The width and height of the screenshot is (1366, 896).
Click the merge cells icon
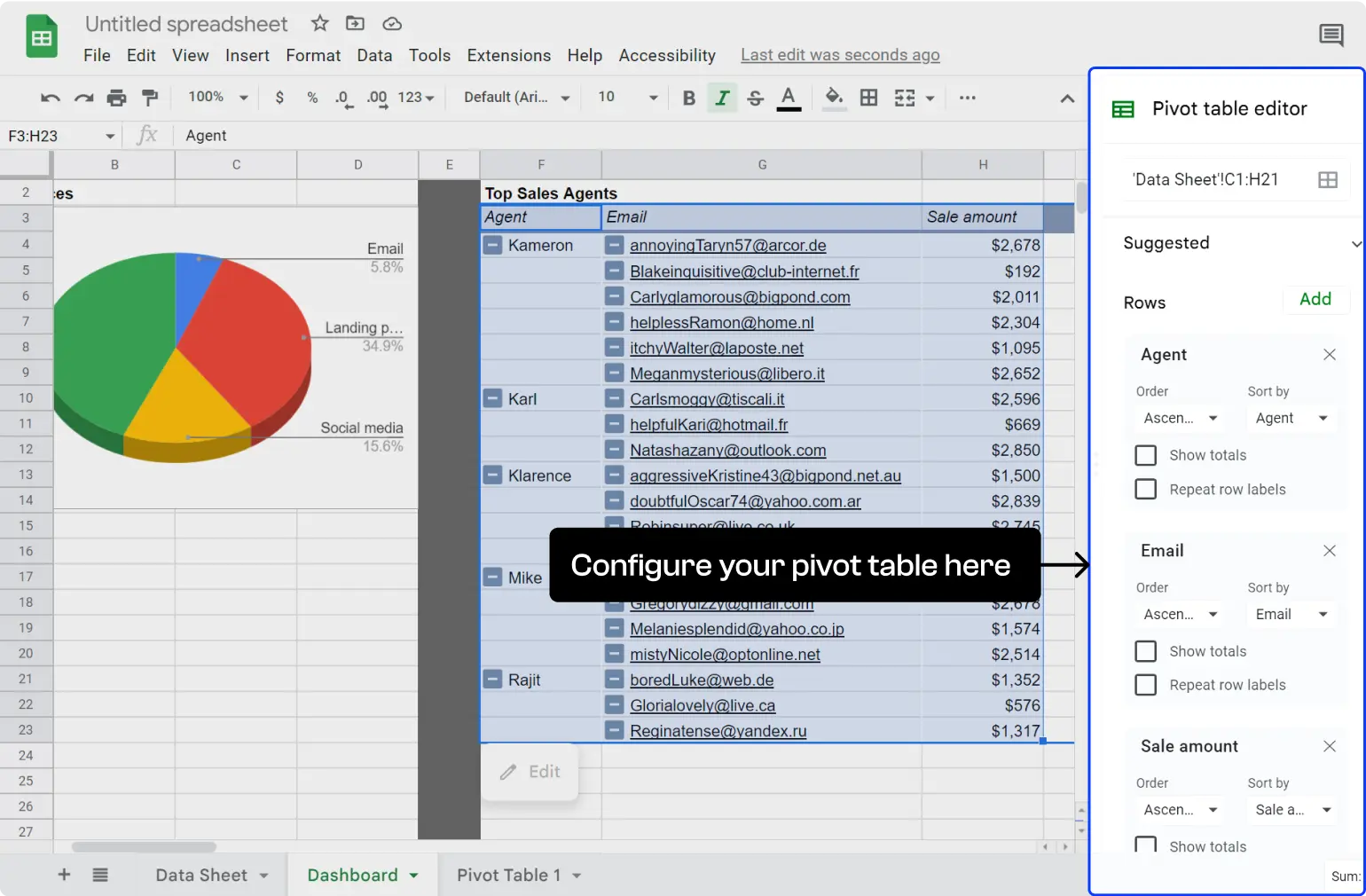(x=905, y=98)
